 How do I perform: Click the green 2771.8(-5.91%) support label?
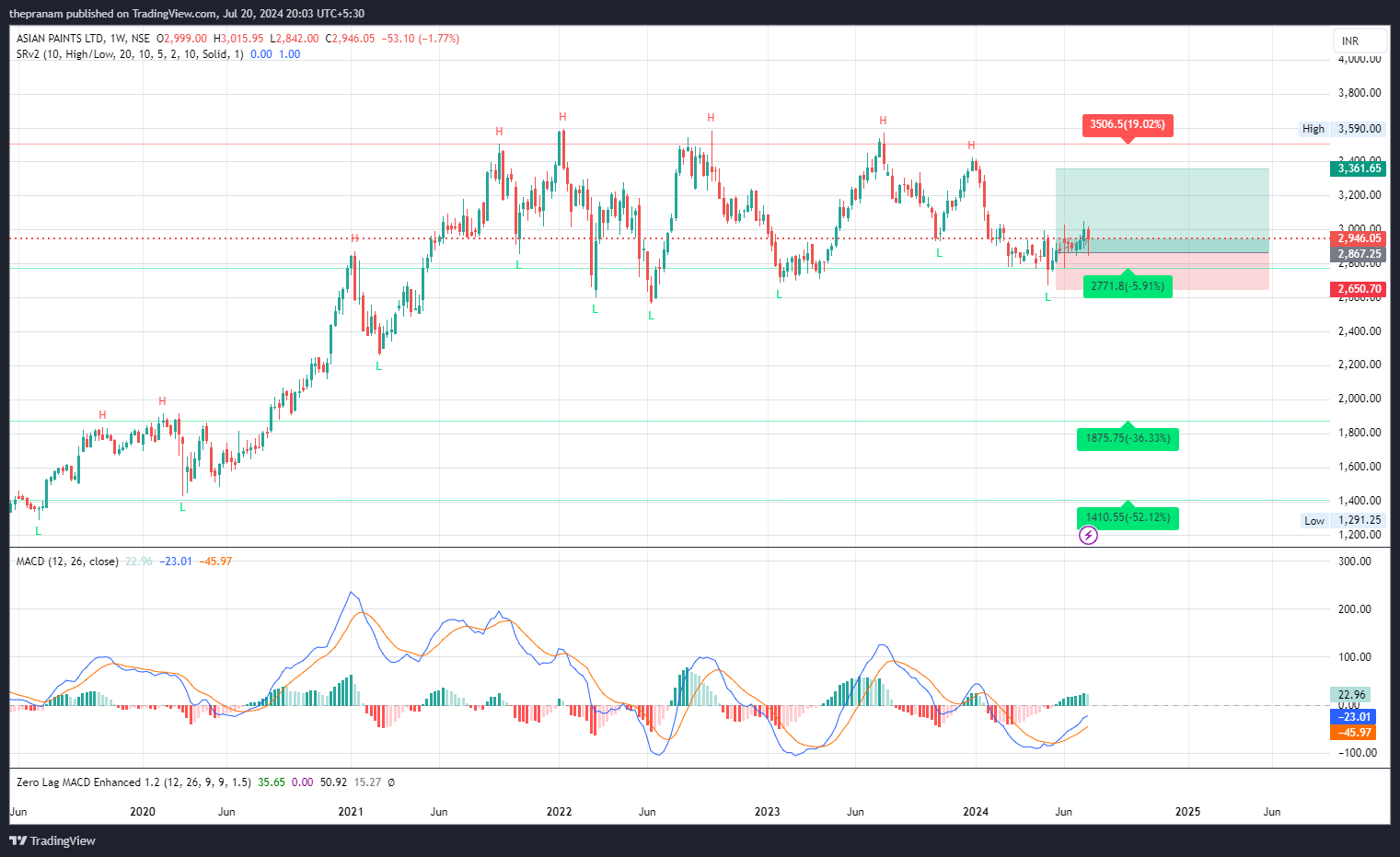pyautogui.click(x=1128, y=286)
